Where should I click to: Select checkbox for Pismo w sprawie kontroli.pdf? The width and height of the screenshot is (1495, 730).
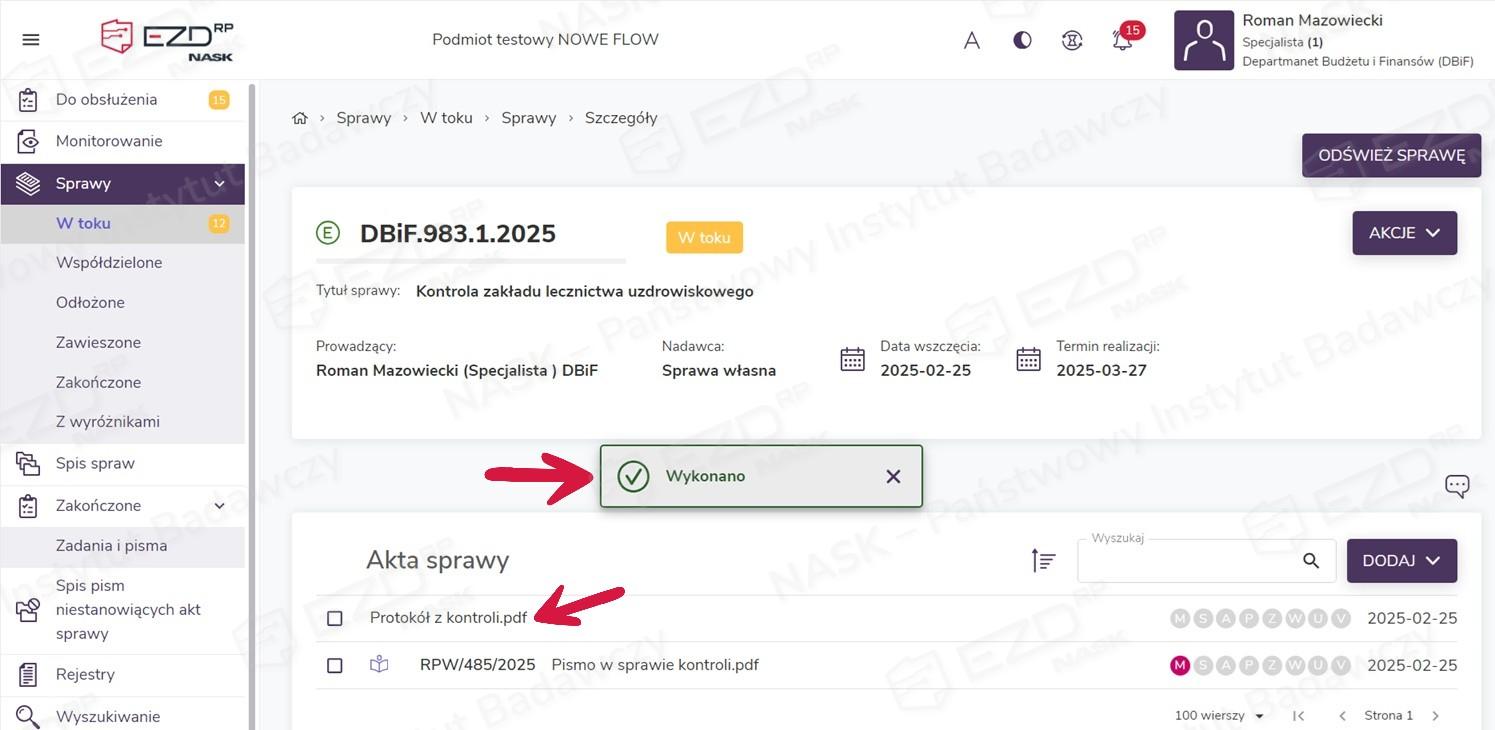(x=335, y=666)
